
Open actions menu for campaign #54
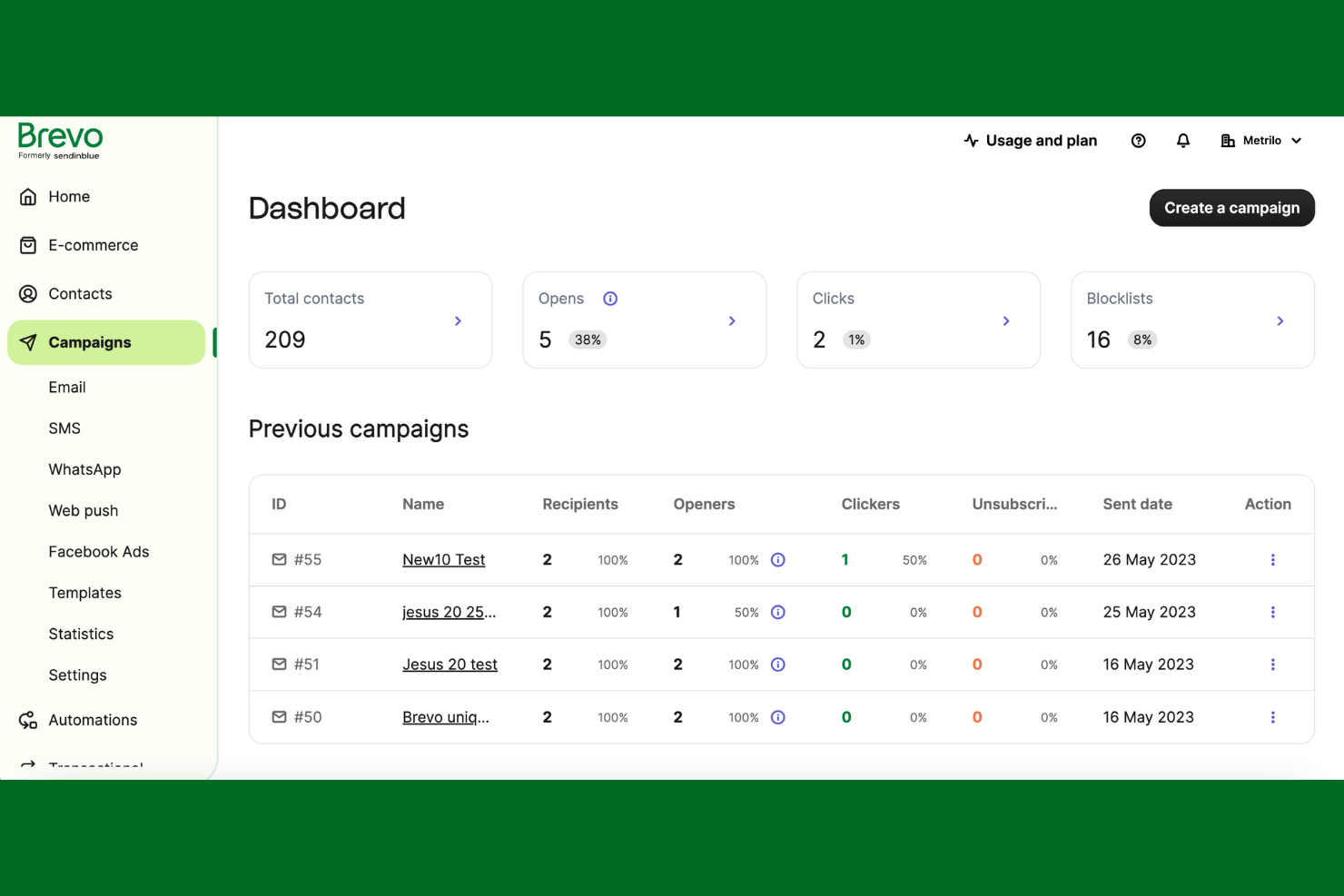[x=1272, y=613]
